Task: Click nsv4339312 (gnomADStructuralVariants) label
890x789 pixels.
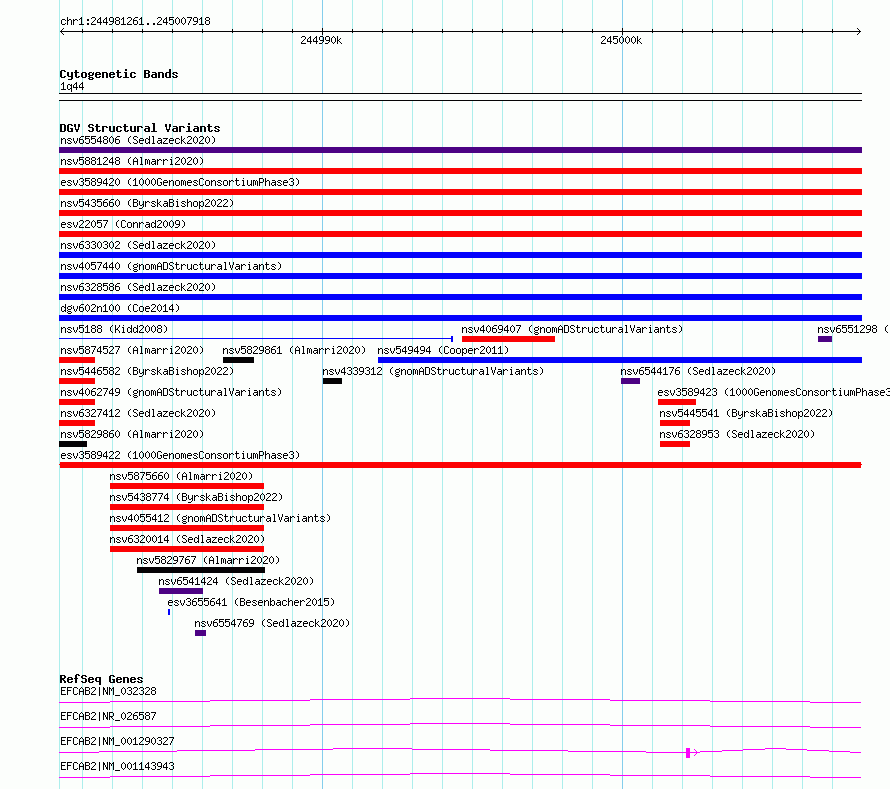Action: point(433,371)
